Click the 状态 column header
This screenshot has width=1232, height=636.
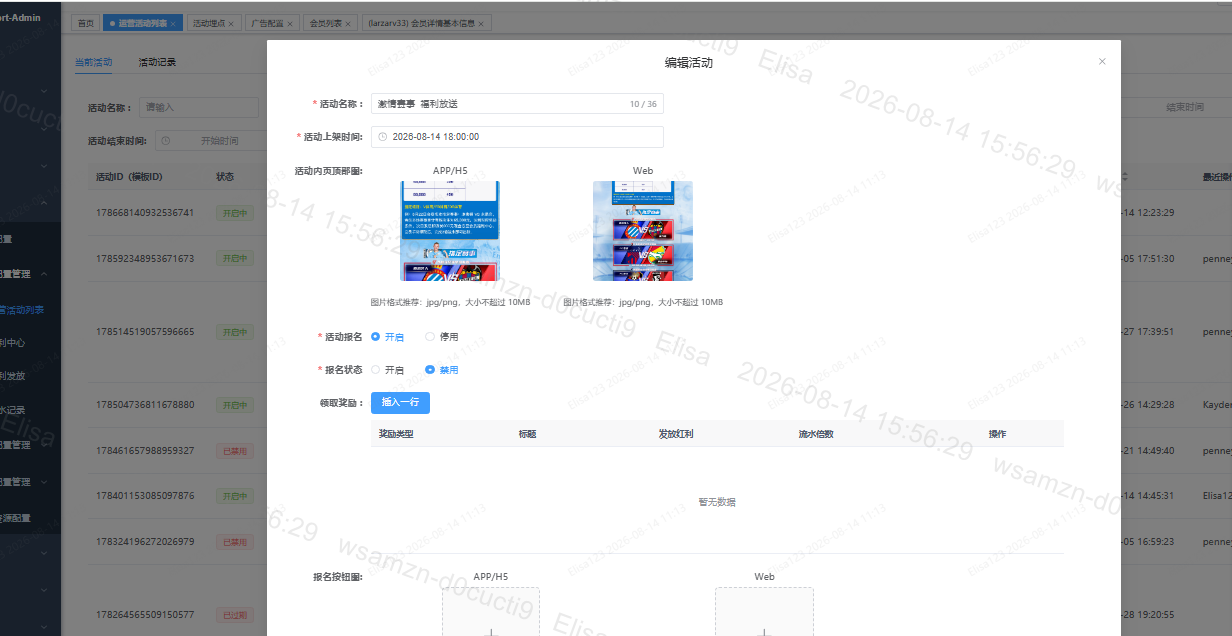[225, 177]
